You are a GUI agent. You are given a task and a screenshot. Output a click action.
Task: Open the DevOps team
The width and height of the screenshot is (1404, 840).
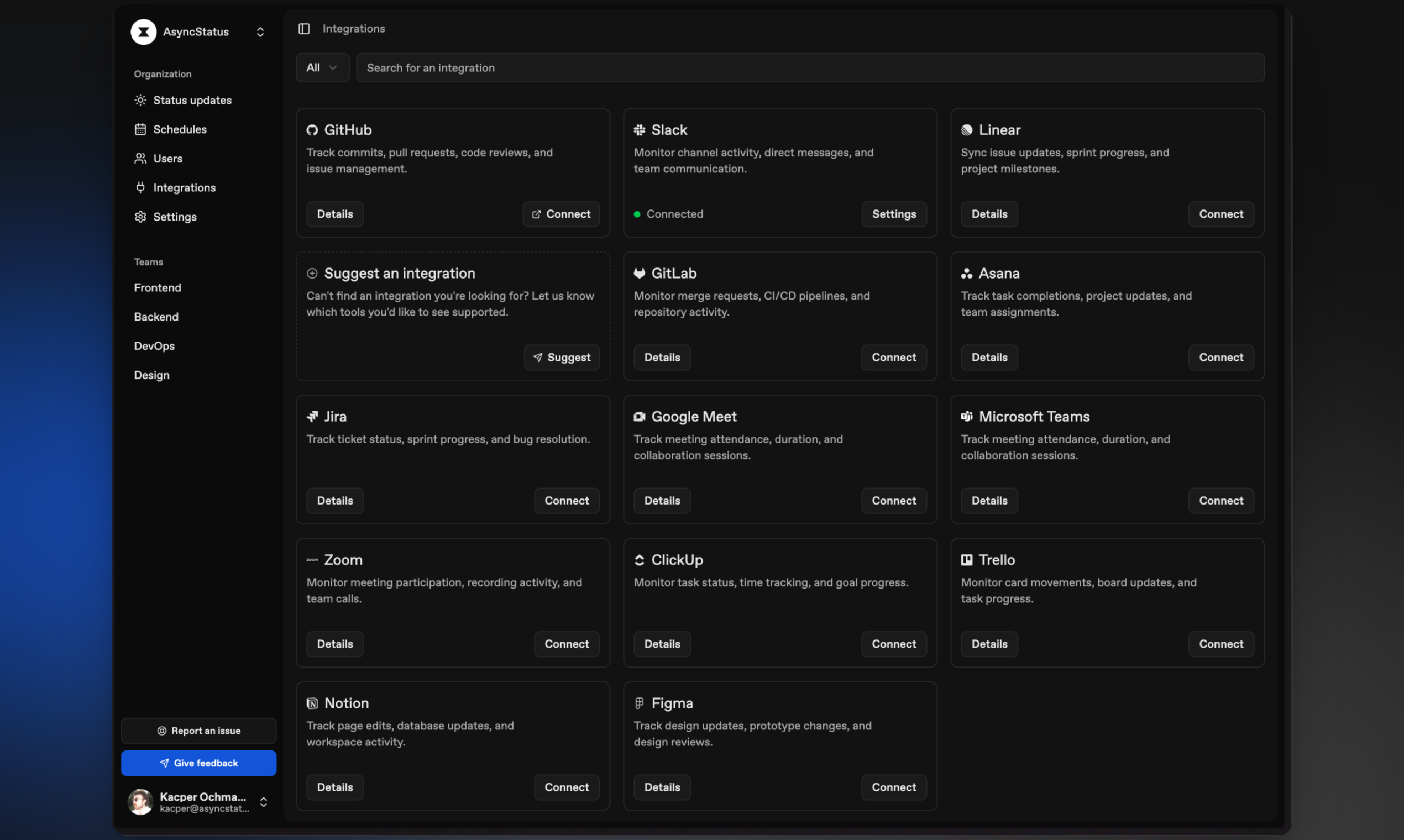(x=154, y=346)
